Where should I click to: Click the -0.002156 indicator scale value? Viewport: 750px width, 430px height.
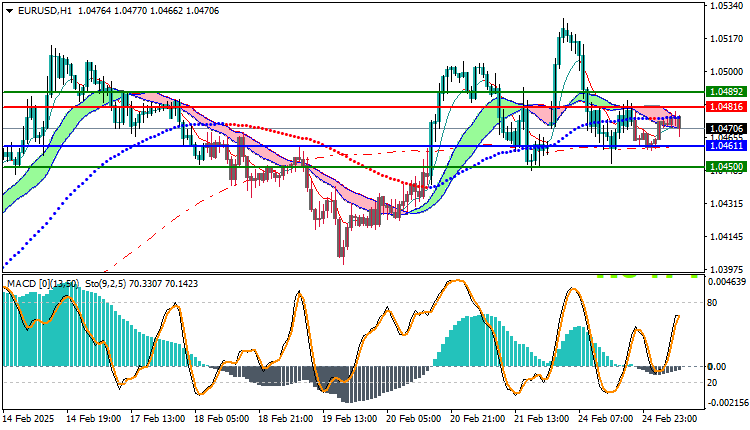pos(727,403)
